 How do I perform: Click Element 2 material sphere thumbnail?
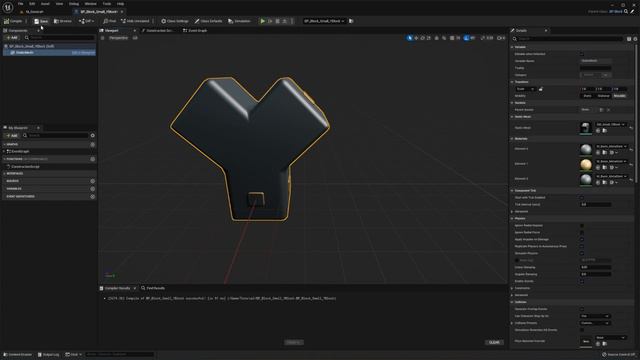coord(586,180)
